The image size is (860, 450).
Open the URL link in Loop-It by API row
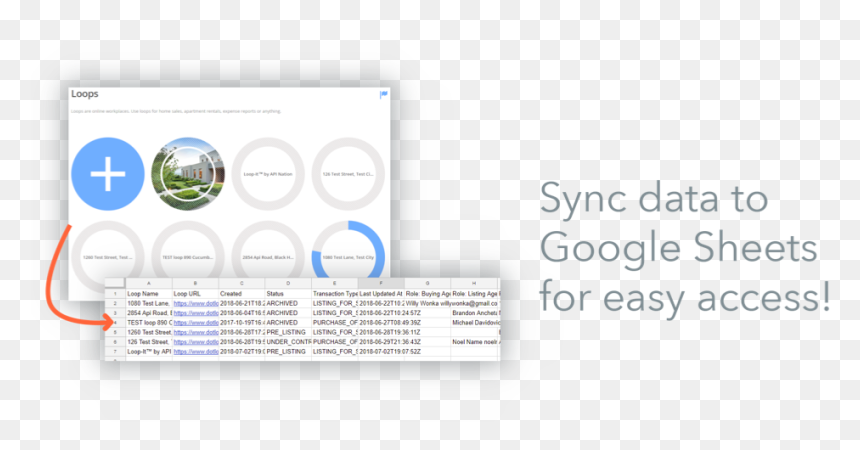196,352
